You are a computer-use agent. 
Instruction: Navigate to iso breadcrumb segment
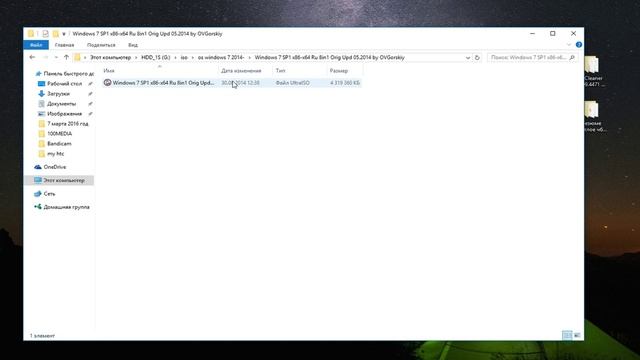point(184,58)
